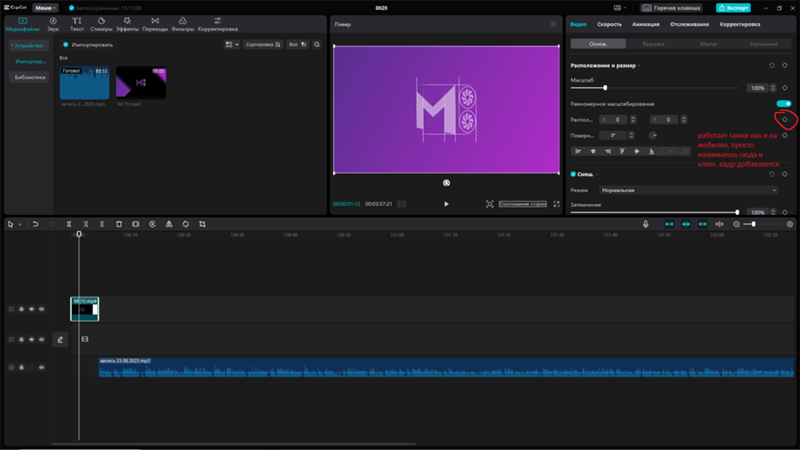Click the timeline zoom slider handle

[x=754, y=224]
